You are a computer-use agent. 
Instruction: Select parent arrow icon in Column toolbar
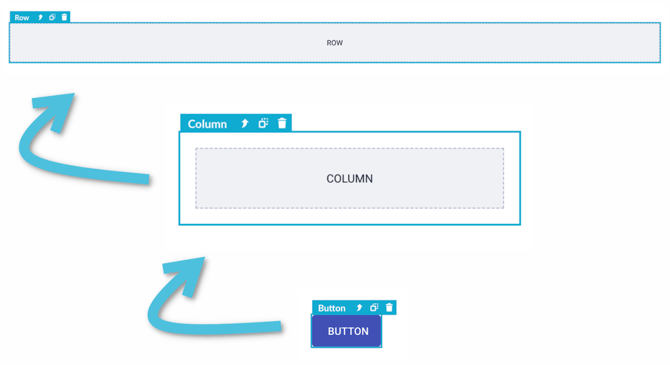[x=244, y=124]
